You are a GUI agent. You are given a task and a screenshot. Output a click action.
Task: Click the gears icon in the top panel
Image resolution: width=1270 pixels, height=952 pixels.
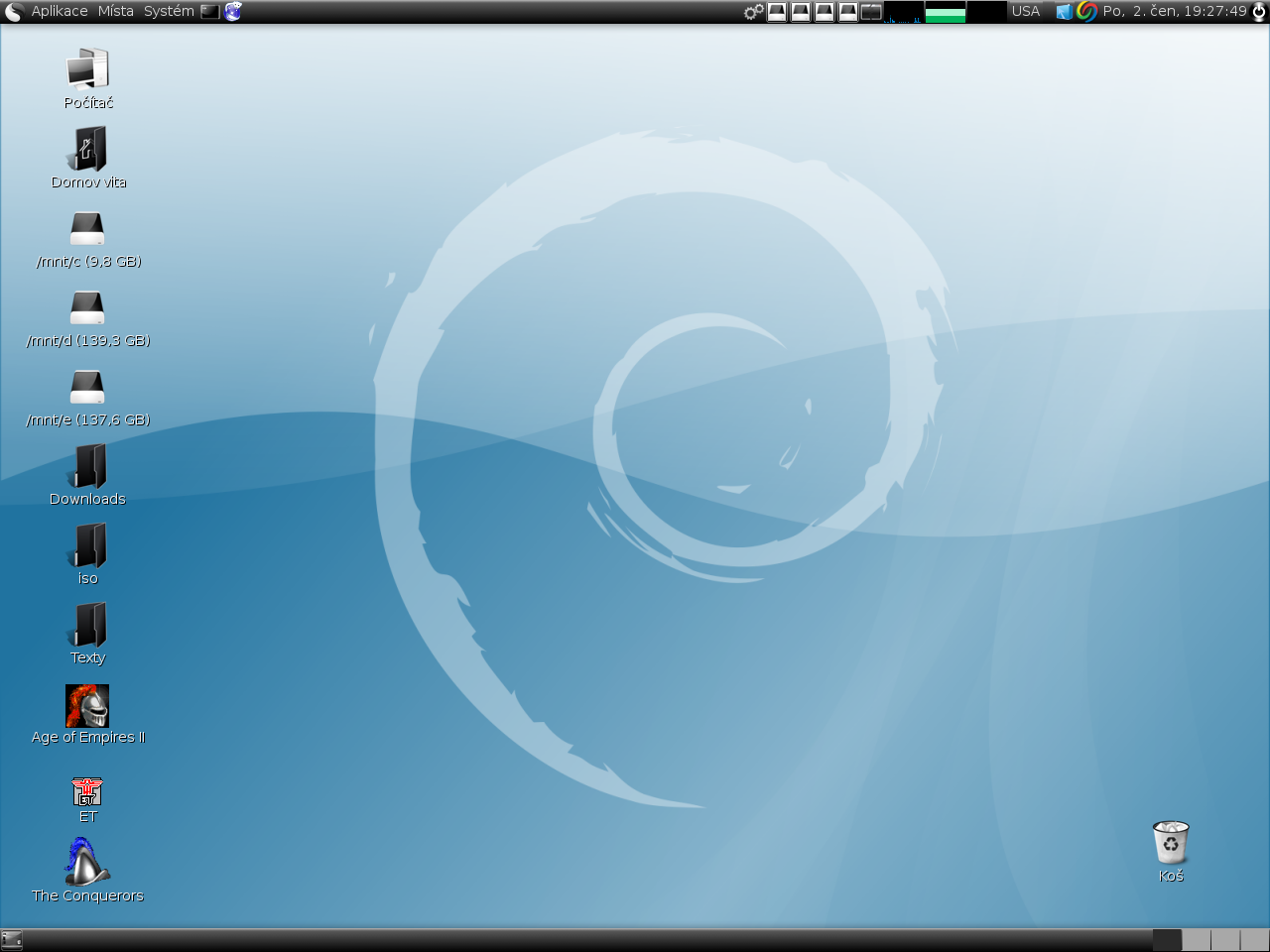(x=754, y=12)
